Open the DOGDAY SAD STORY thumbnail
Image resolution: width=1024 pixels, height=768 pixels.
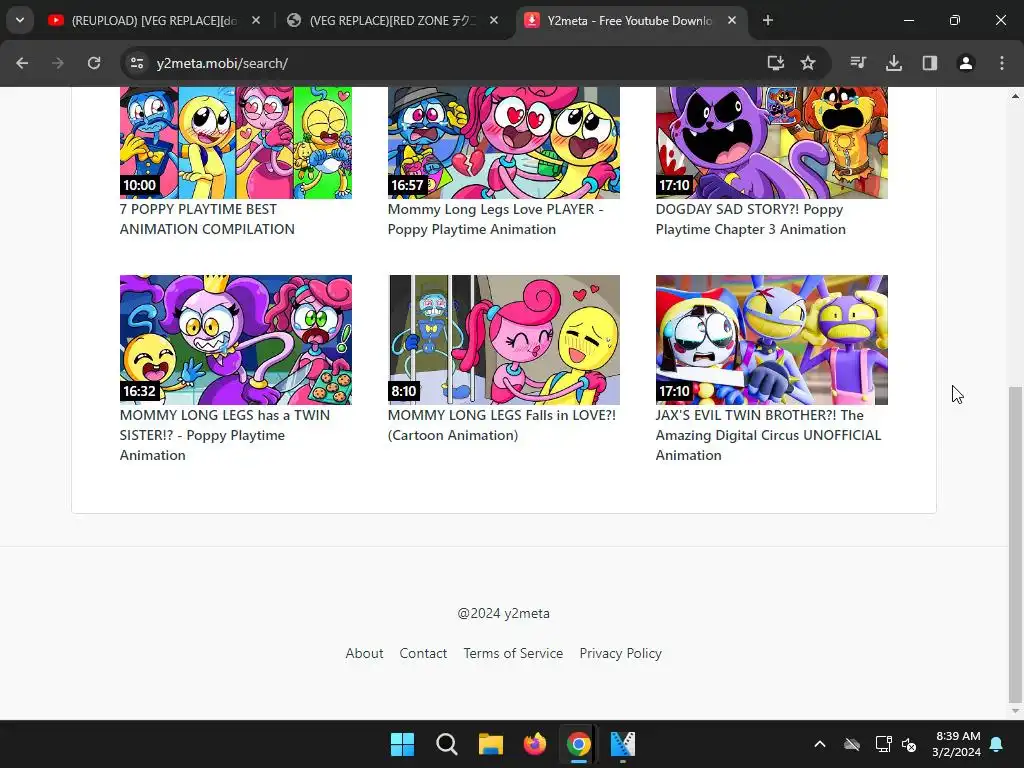pyautogui.click(x=772, y=142)
